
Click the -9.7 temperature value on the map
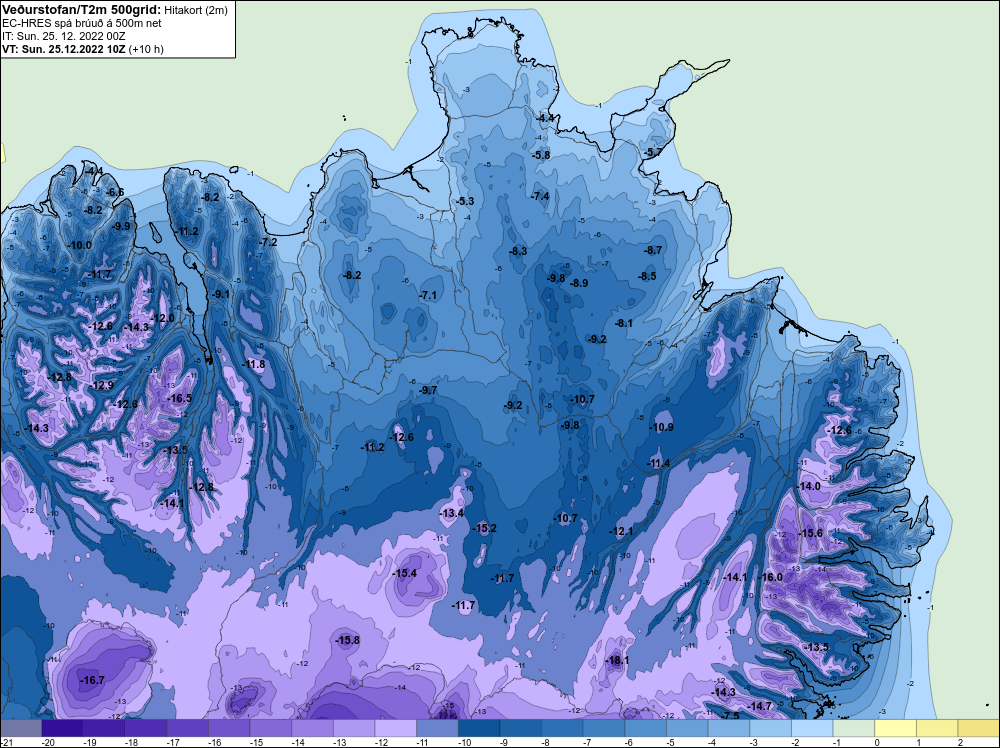click(428, 390)
